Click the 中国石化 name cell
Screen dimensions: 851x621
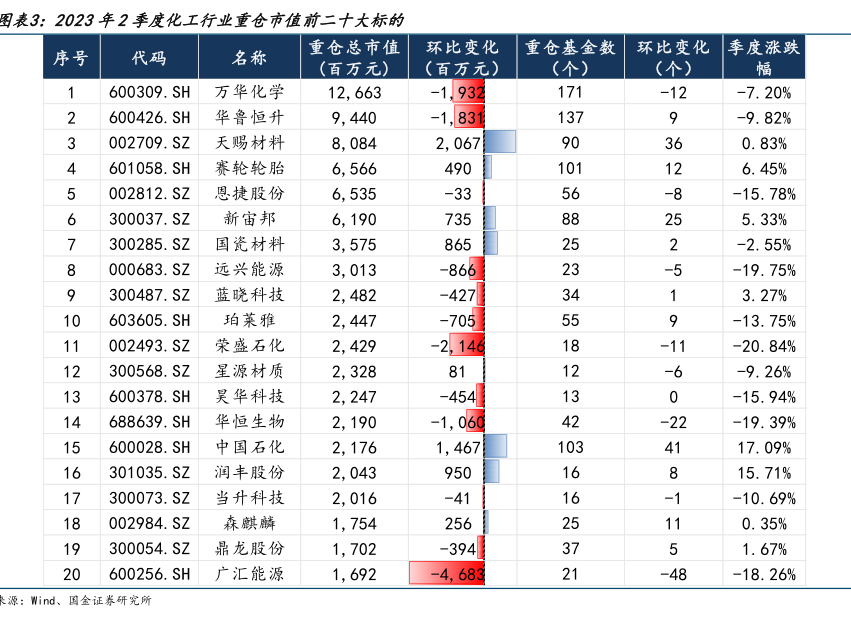point(250,446)
